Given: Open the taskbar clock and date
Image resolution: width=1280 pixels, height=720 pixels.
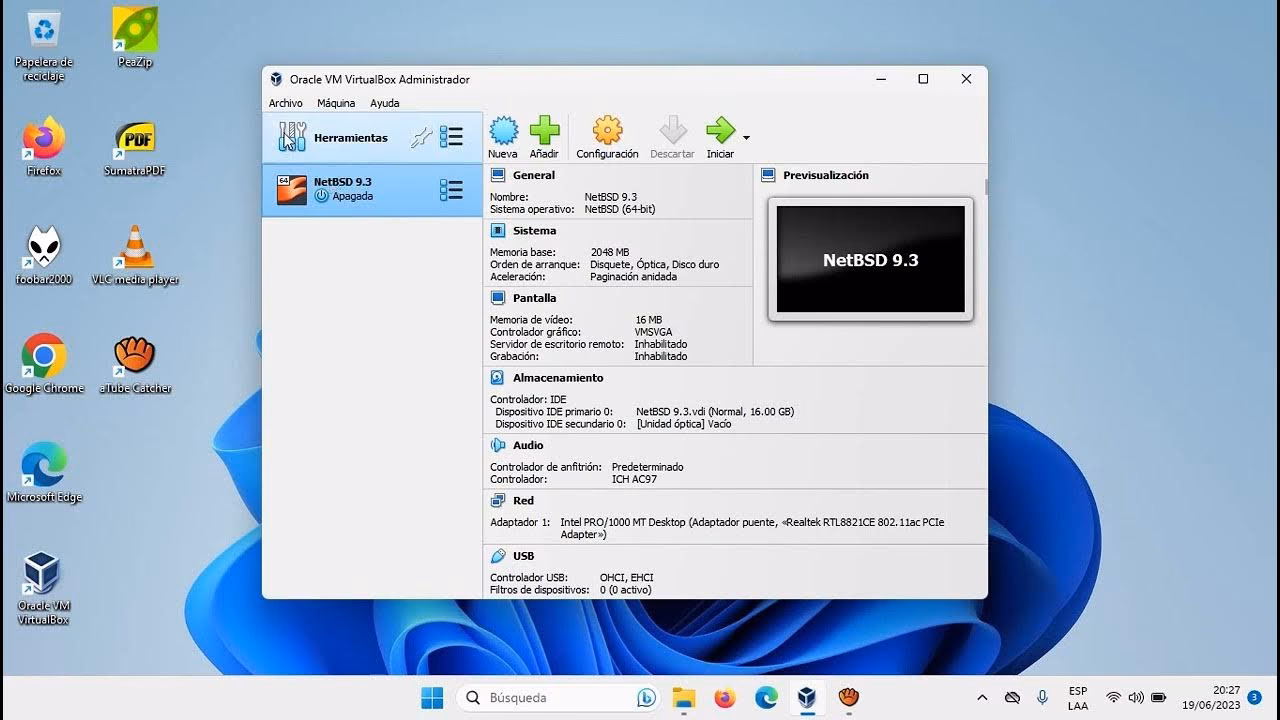Looking at the screenshot, I should 1210,697.
